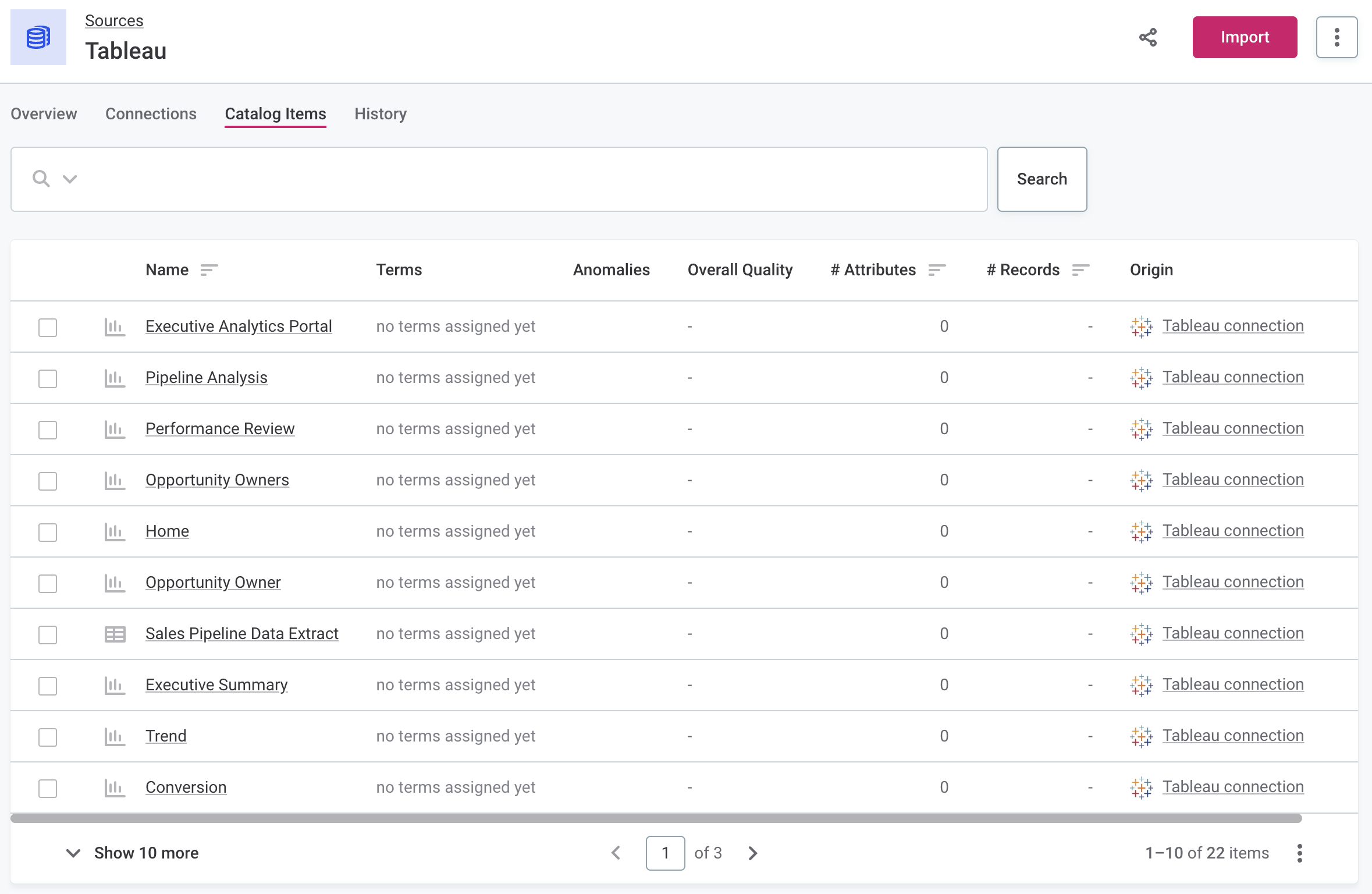
Task: Expand the search filter dropdown chevron
Action: point(70,179)
